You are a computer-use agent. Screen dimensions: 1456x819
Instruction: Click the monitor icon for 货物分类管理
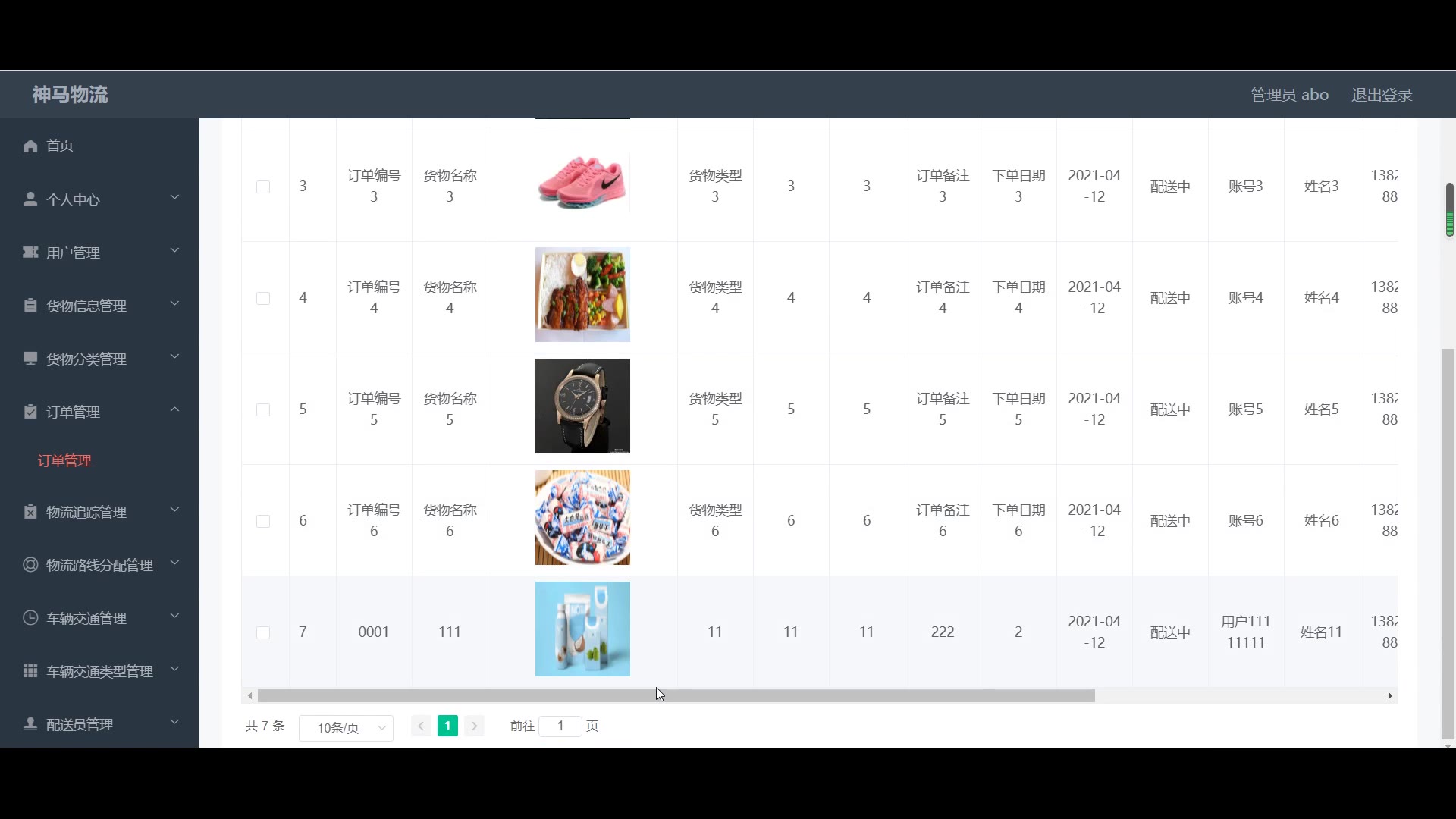click(x=30, y=359)
